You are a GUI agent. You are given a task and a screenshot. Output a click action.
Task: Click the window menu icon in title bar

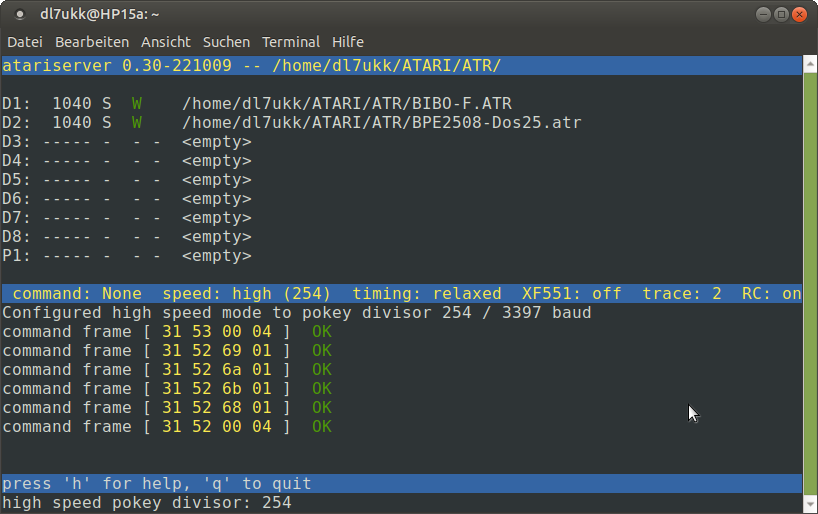pyautogui.click(x=19, y=14)
